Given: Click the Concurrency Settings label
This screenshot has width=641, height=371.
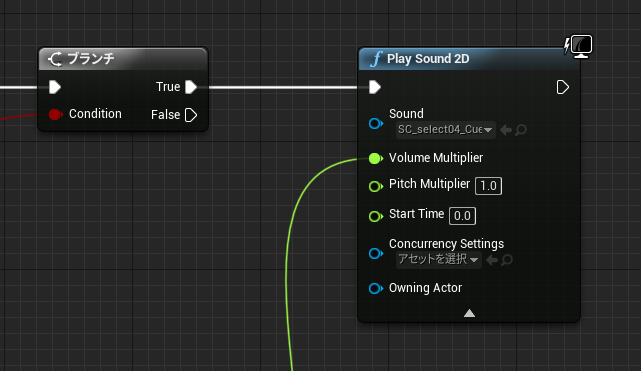Looking at the screenshot, I should click(x=446, y=244).
